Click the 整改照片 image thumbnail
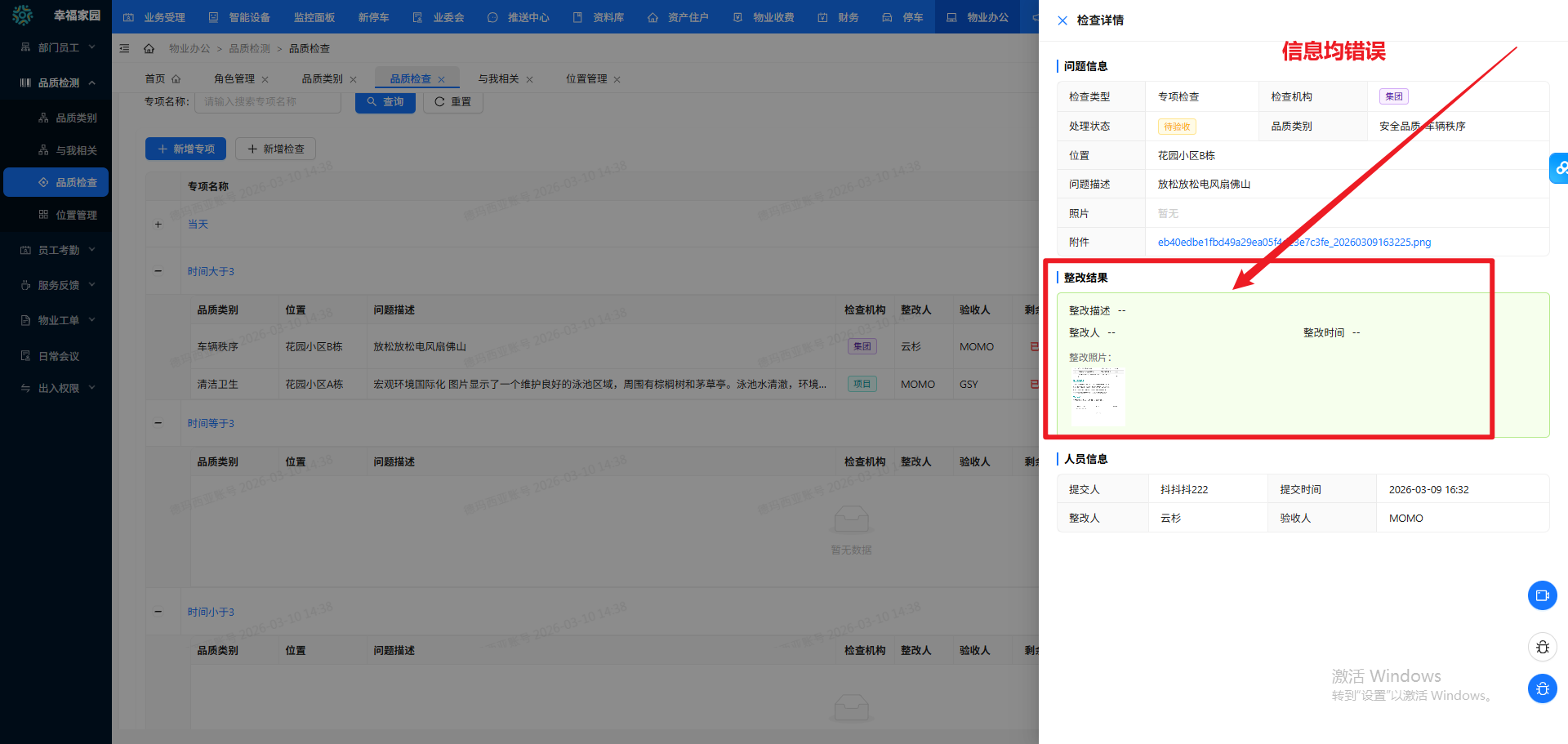Viewport: 1568px width, 744px height. click(x=1098, y=395)
